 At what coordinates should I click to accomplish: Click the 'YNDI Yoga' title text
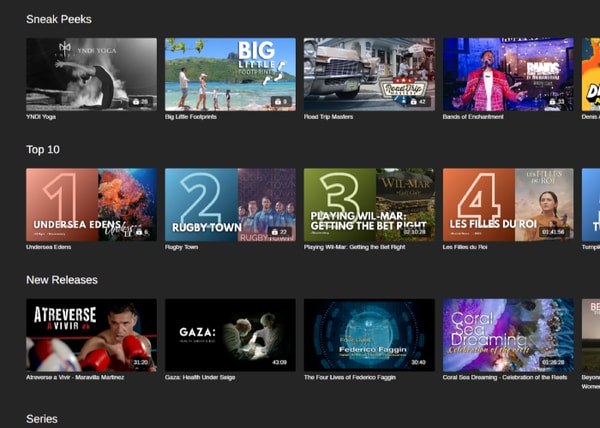41,117
